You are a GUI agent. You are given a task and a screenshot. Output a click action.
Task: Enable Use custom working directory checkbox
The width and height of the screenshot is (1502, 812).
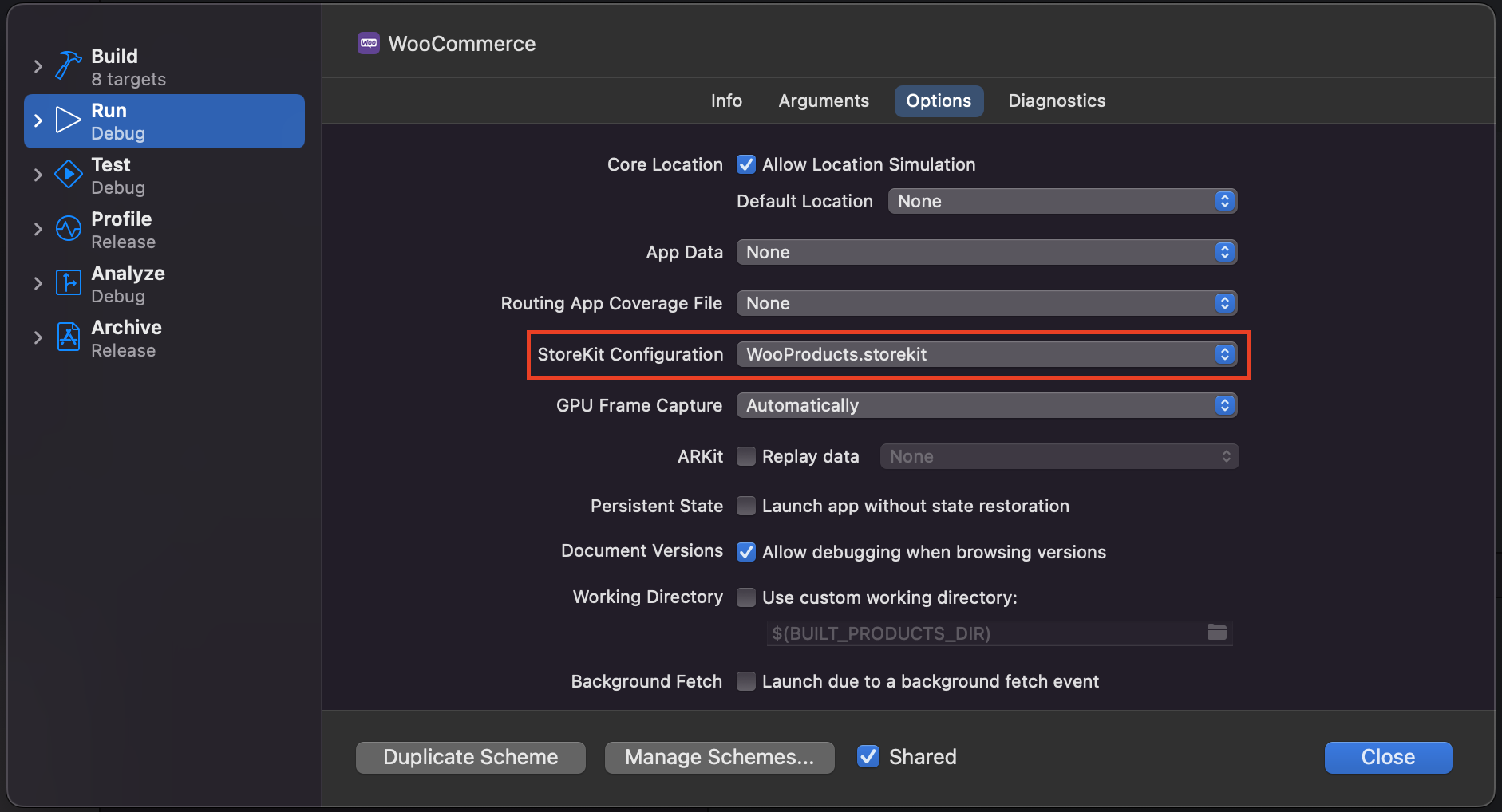[746, 597]
